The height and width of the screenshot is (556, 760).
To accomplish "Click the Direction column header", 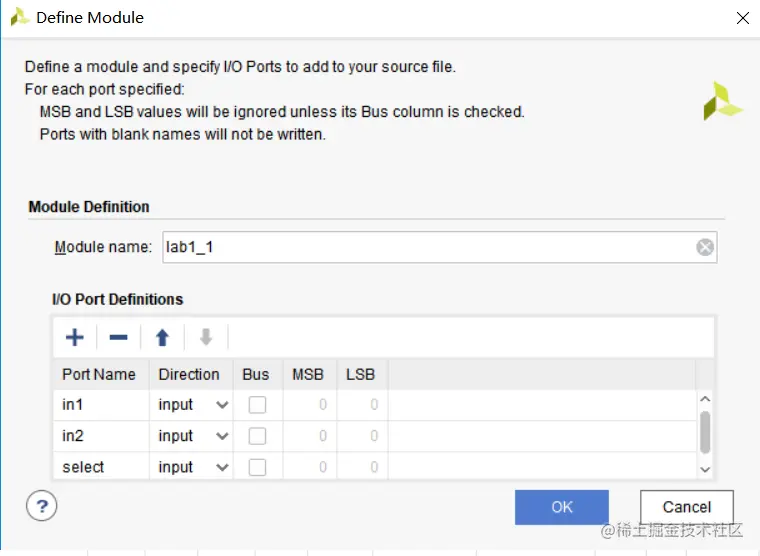I will (x=189, y=375).
